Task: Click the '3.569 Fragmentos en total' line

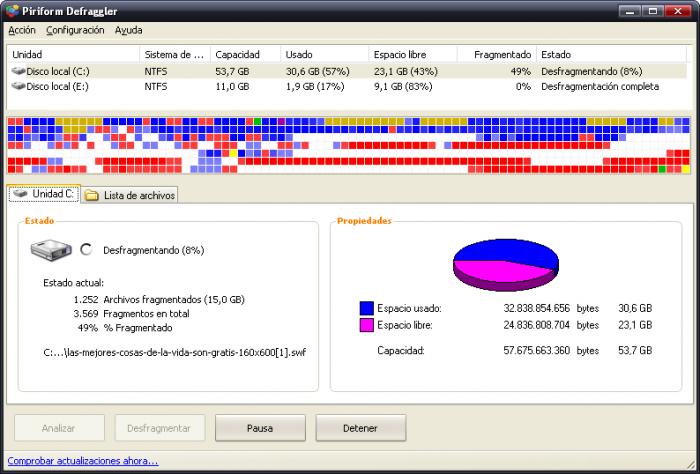Action: pyautogui.click(x=131, y=314)
